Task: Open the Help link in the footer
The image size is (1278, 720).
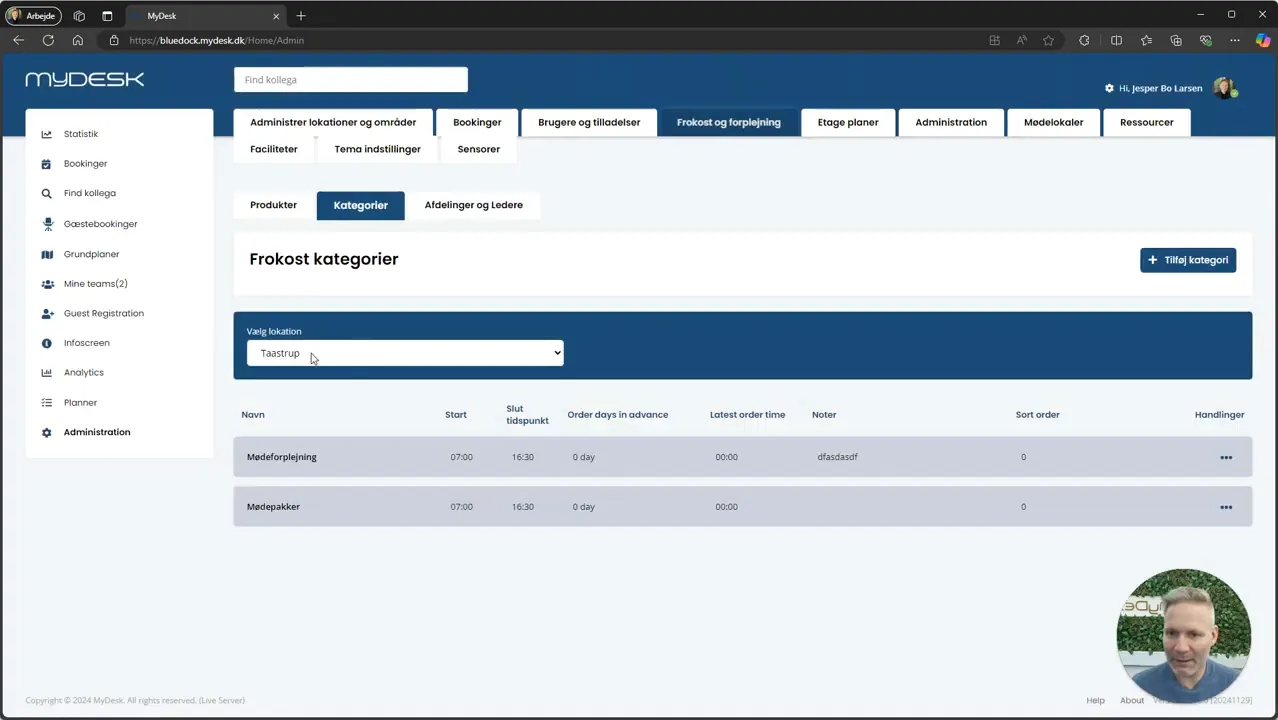Action: pyautogui.click(x=1095, y=700)
